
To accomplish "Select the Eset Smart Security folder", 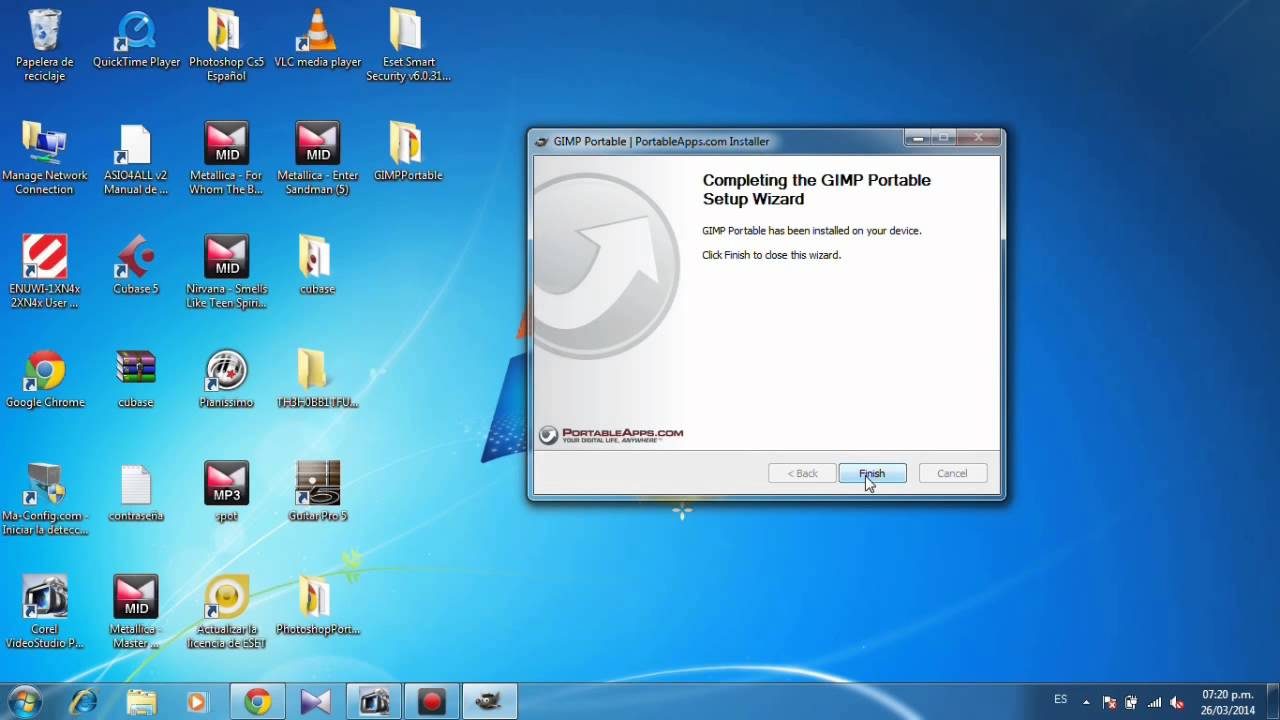I will (x=408, y=47).
